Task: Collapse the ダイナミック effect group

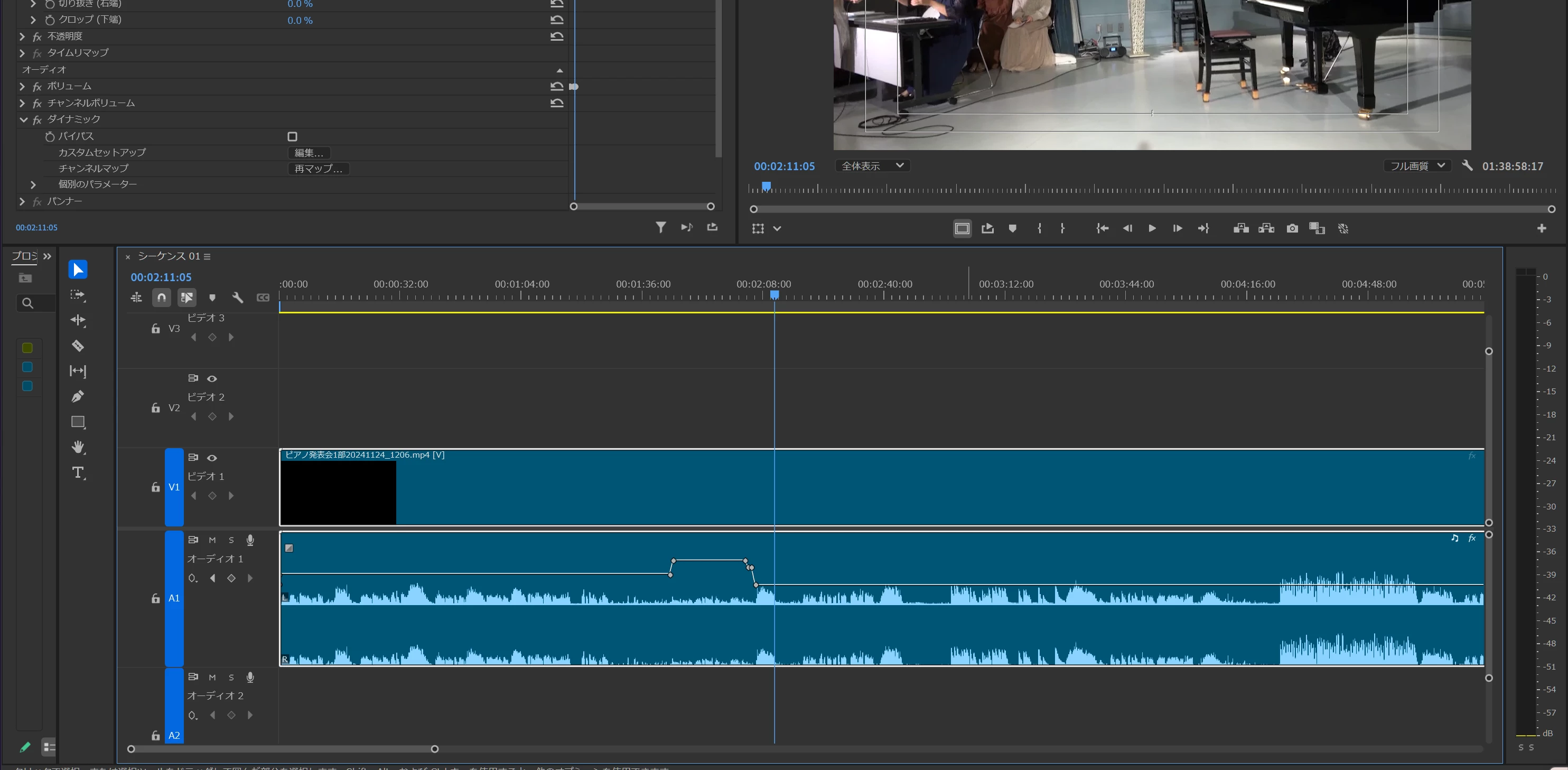Action: tap(23, 119)
